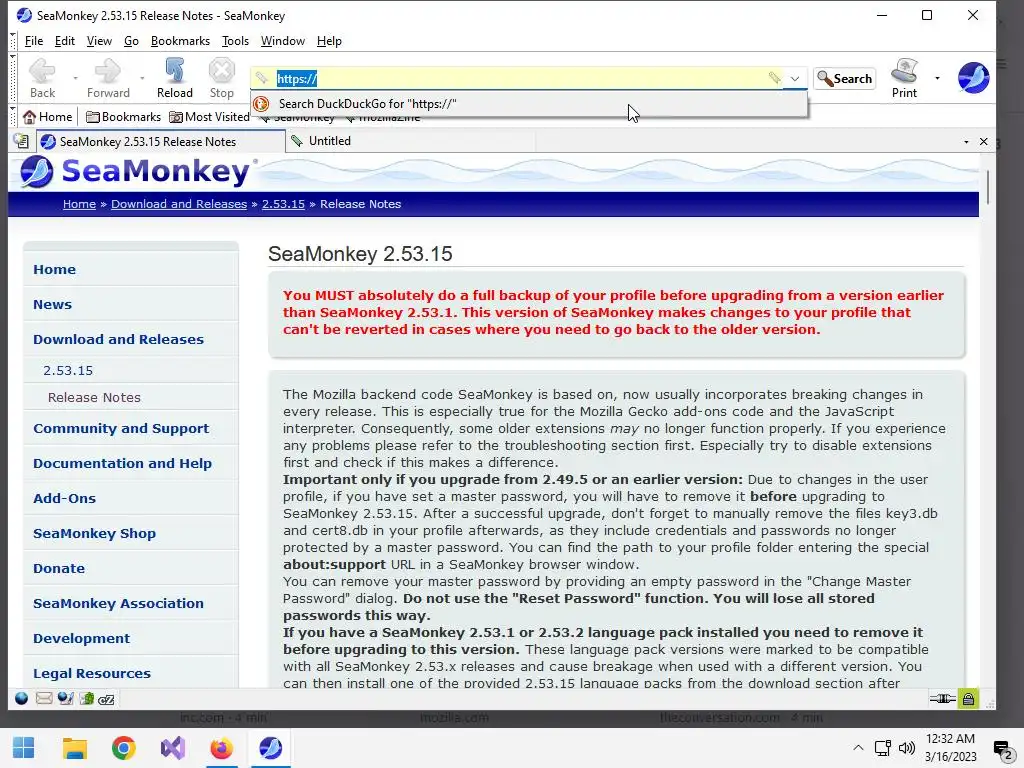Open File Explorer from the taskbar
The width and height of the screenshot is (1024, 768).
pyautogui.click(x=74, y=748)
